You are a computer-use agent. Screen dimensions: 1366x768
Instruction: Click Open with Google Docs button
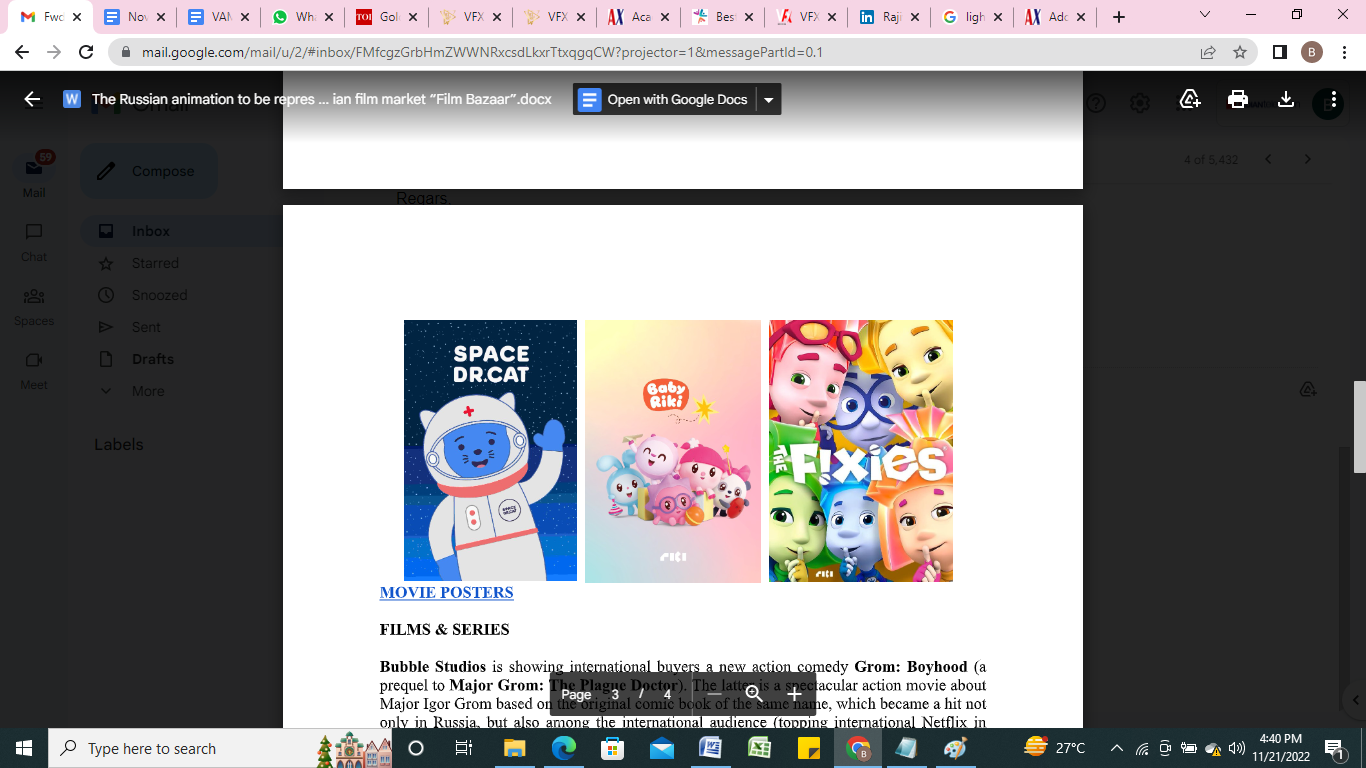pyautogui.click(x=664, y=99)
